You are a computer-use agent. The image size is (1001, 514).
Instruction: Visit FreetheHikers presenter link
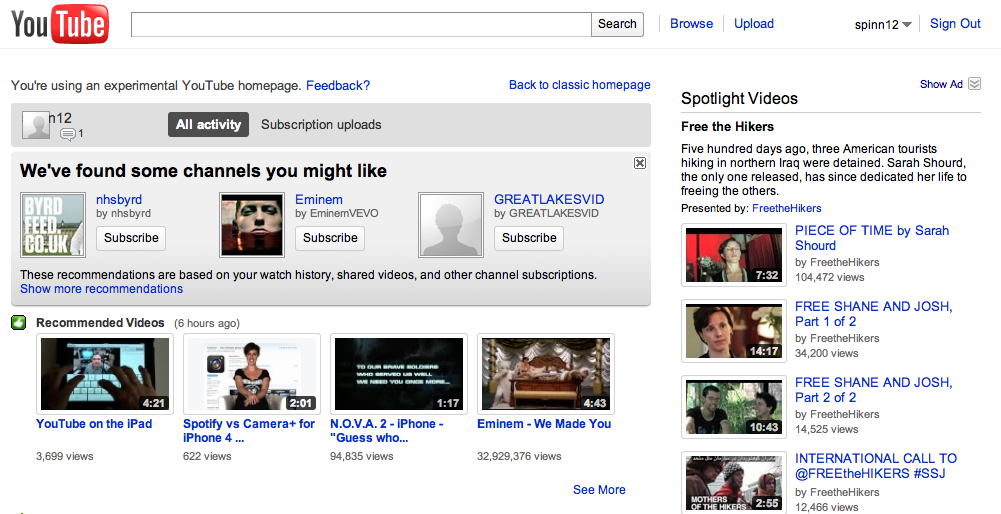click(x=786, y=208)
